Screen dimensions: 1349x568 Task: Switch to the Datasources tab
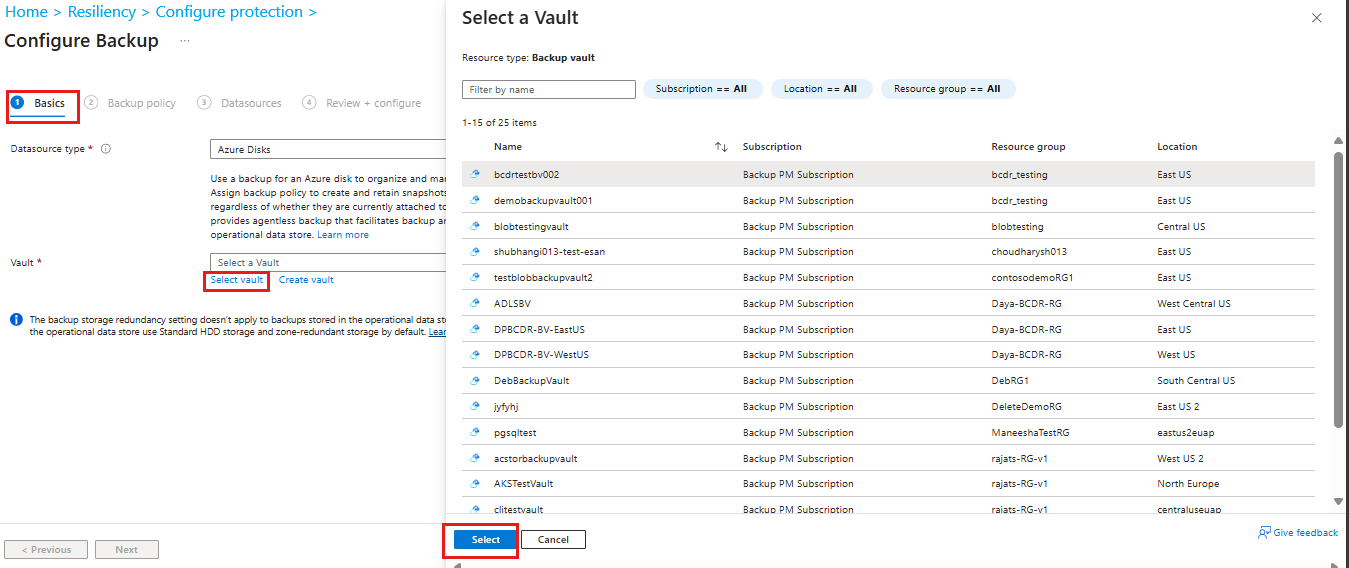click(240, 103)
